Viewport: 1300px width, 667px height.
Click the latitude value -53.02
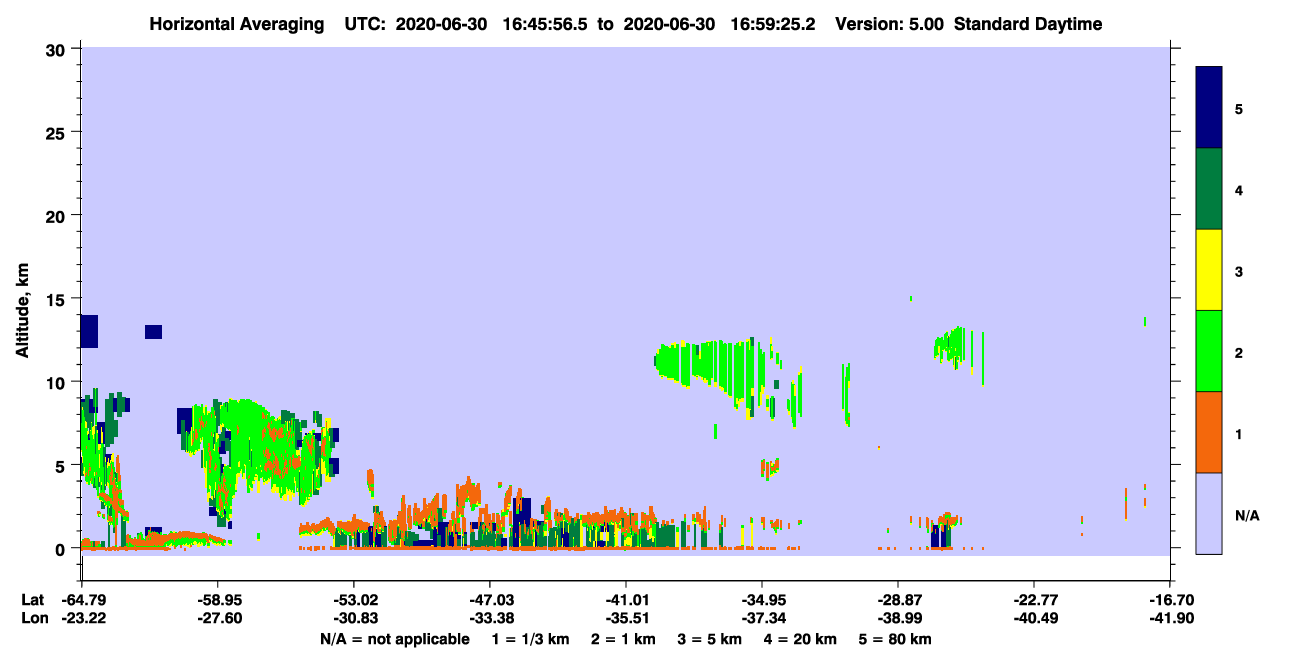354,600
